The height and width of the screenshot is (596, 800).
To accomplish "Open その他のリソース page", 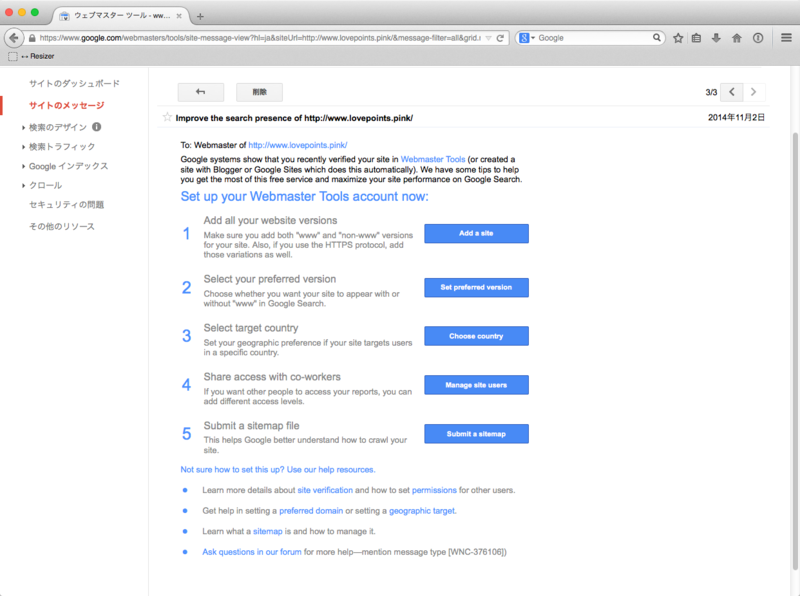I will coord(62,226).
